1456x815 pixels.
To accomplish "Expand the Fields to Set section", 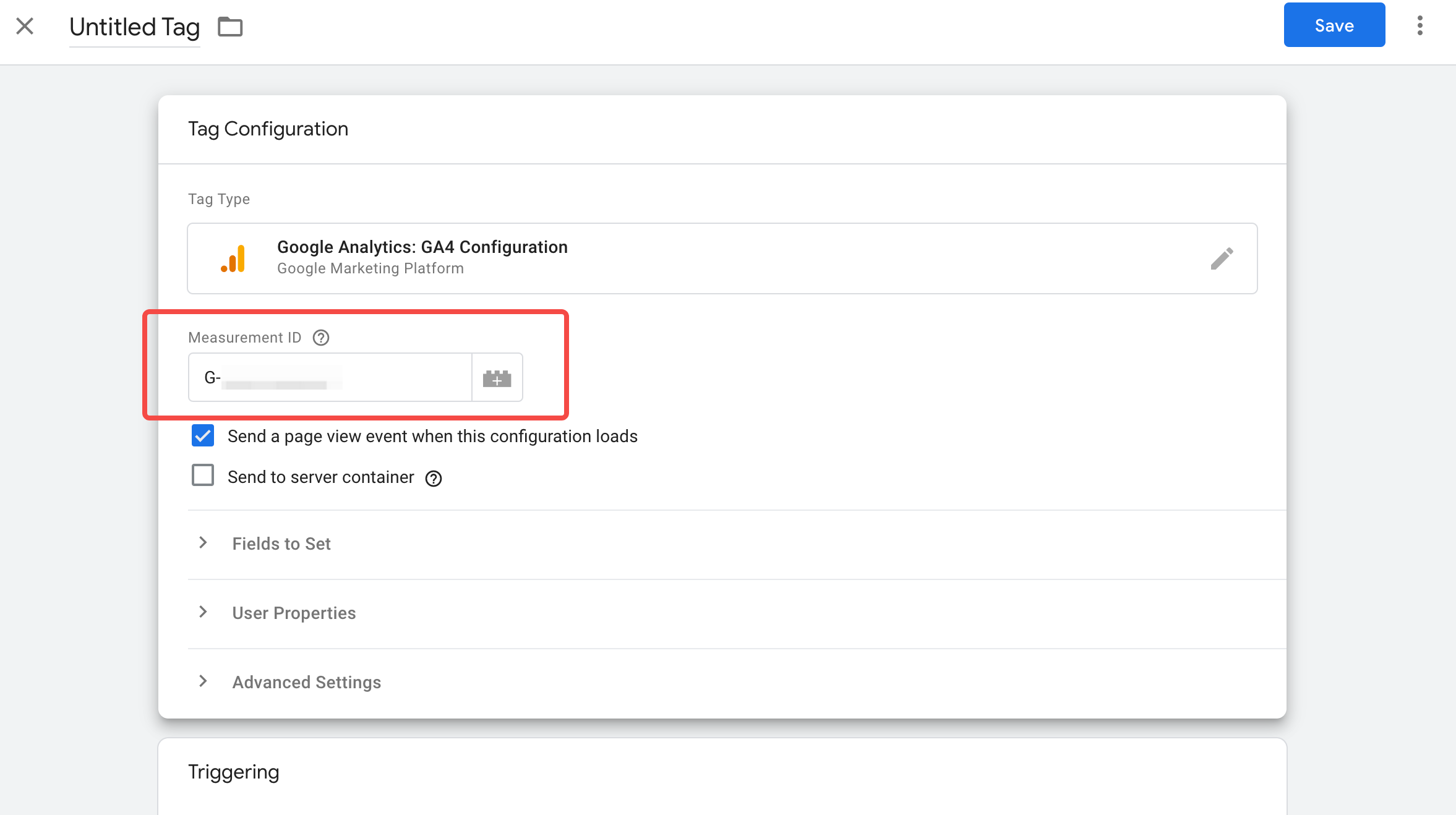I will pyautogui.click(x=281, y=544).
